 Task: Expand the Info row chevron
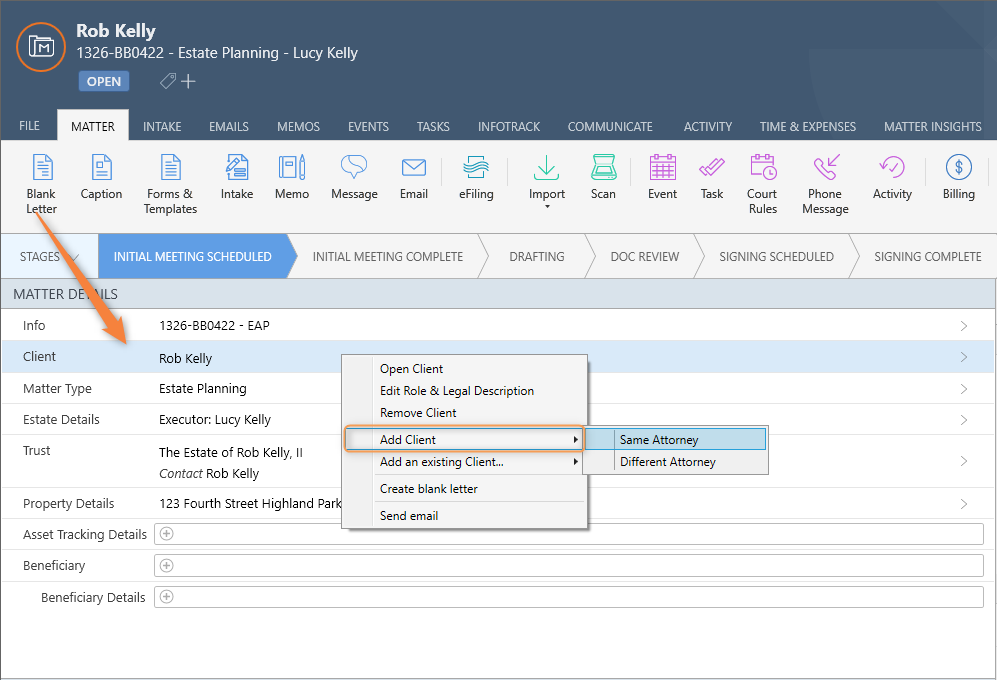pyautogui.click(x=964, y=326)
